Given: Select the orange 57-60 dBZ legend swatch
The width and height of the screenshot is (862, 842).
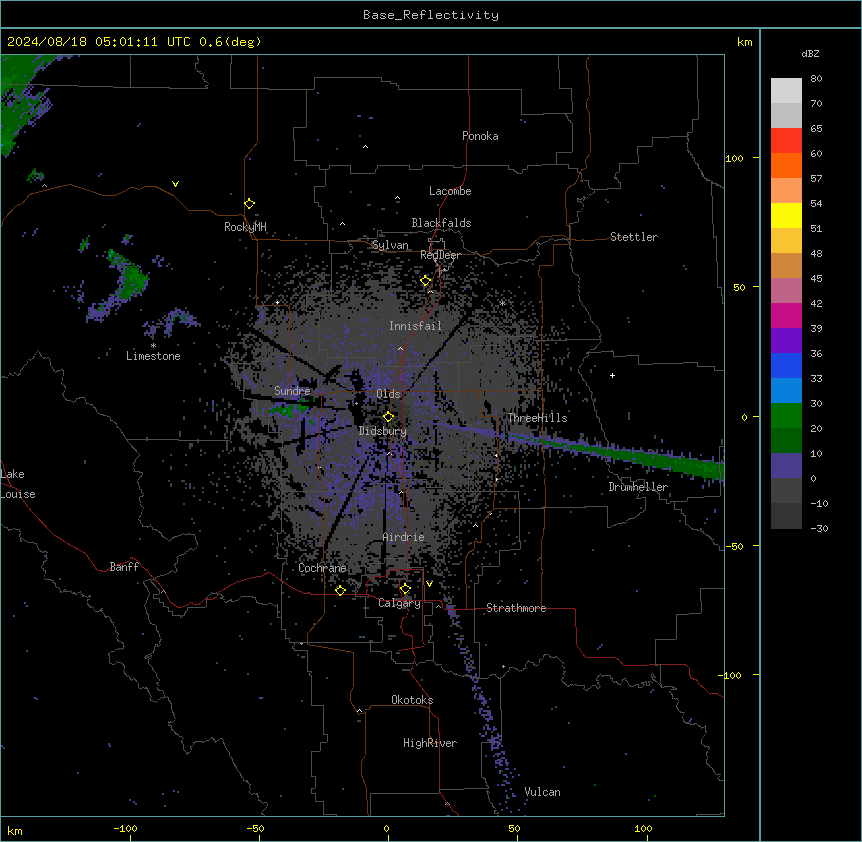Looking at the screenshot, I should tap(786, 166).
